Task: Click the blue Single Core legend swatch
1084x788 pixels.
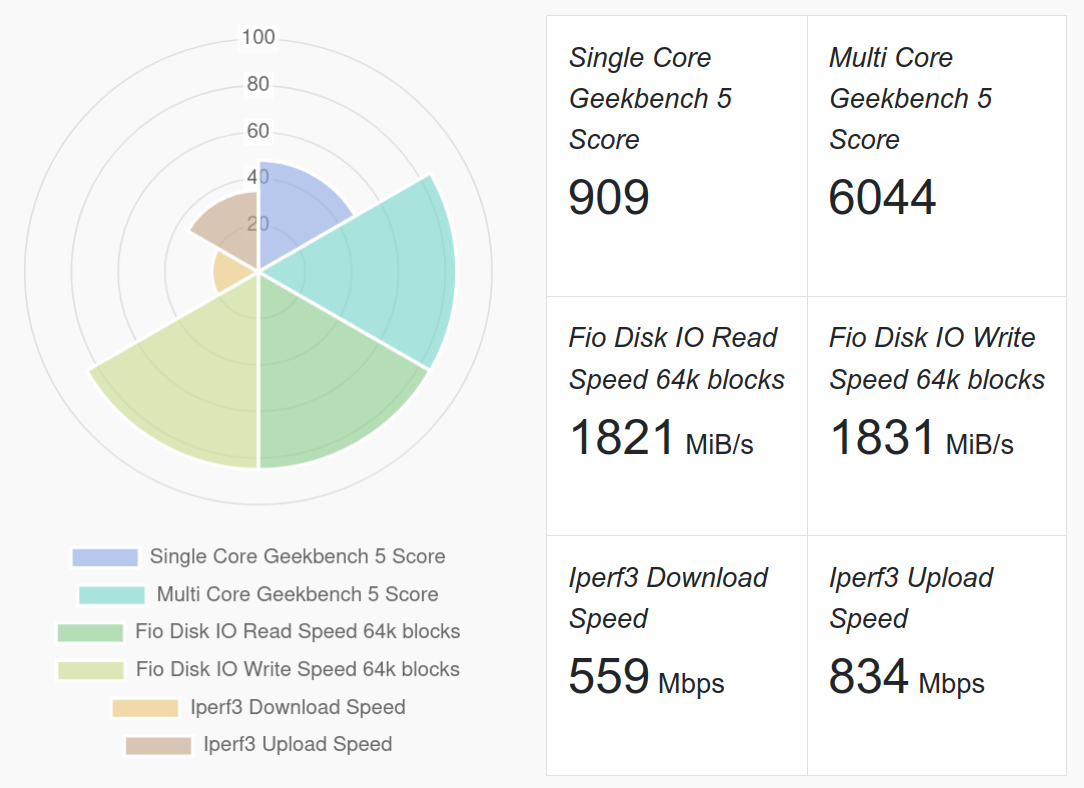Action: [x=105, y=557]
